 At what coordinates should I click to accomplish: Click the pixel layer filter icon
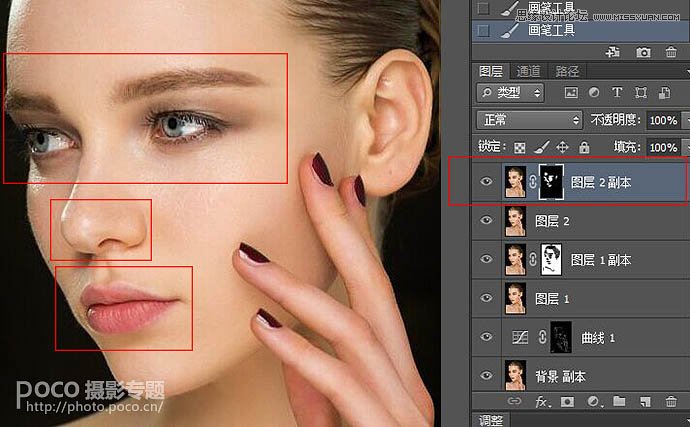571,93
